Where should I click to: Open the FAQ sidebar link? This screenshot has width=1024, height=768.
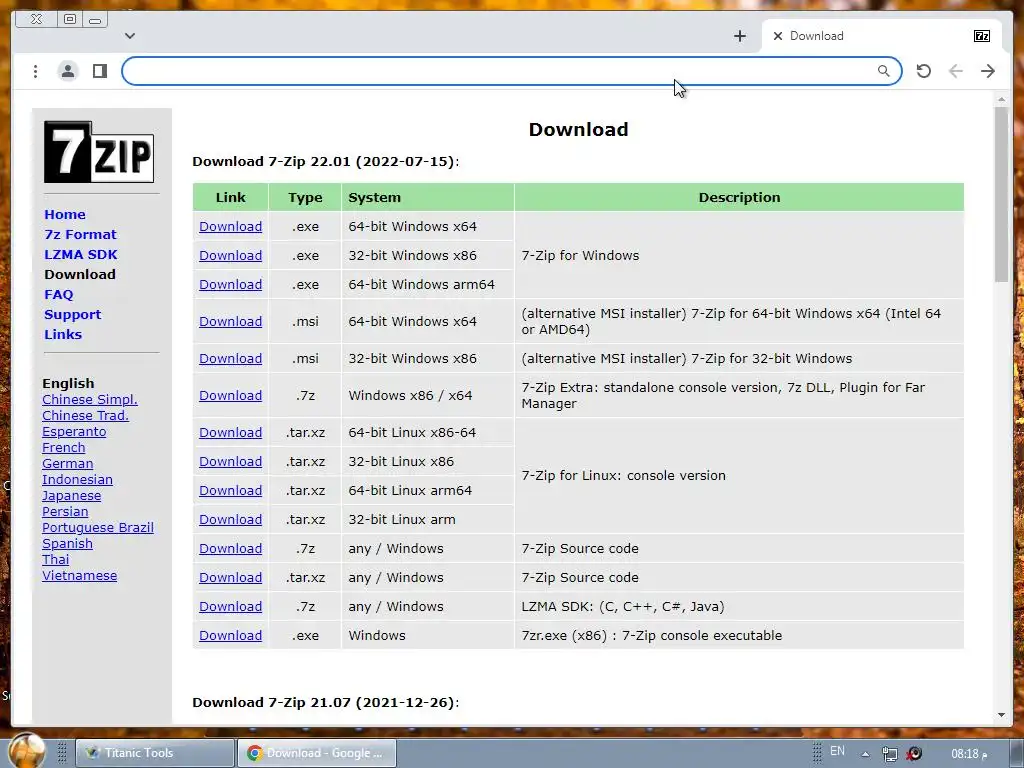59,295
